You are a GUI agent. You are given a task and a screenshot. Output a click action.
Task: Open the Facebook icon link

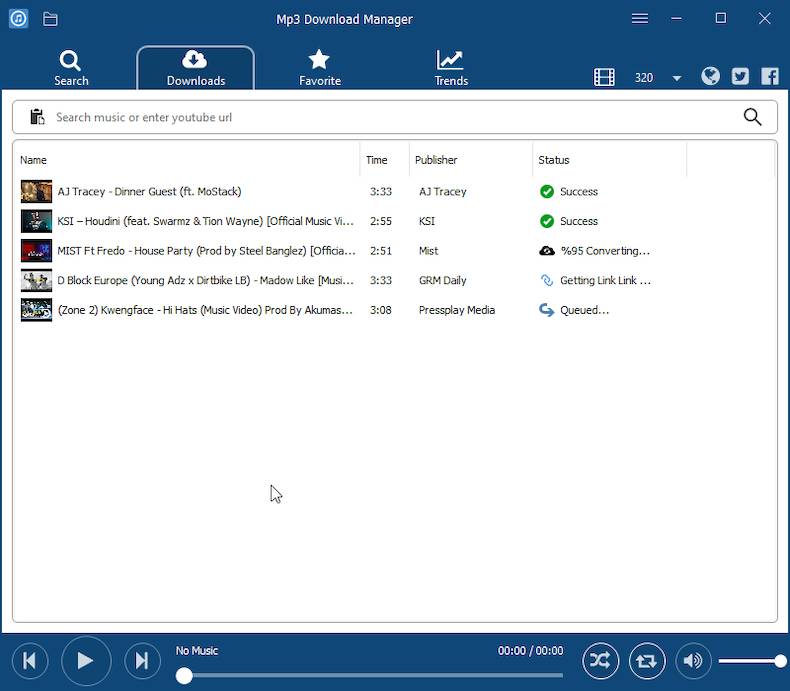pyautogui.click(x=770, y=76)
